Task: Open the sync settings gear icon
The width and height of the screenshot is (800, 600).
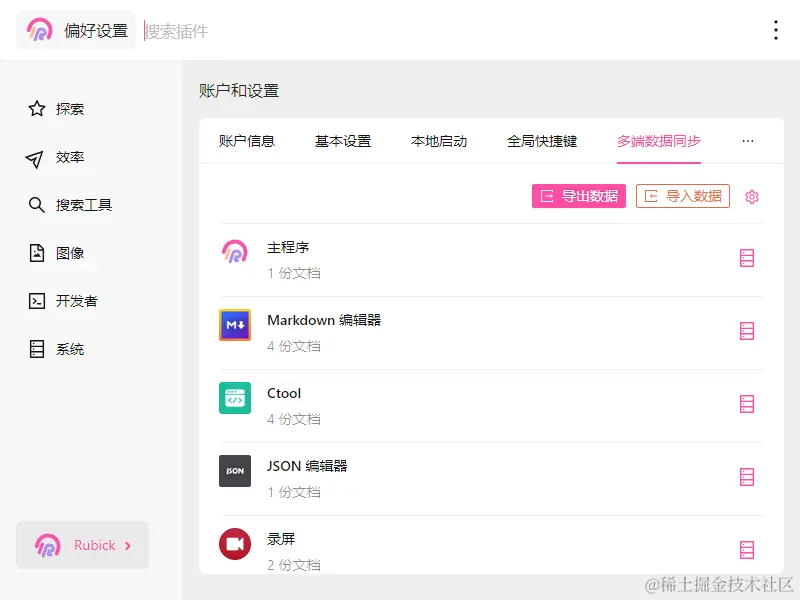Action: coord(752,196)
